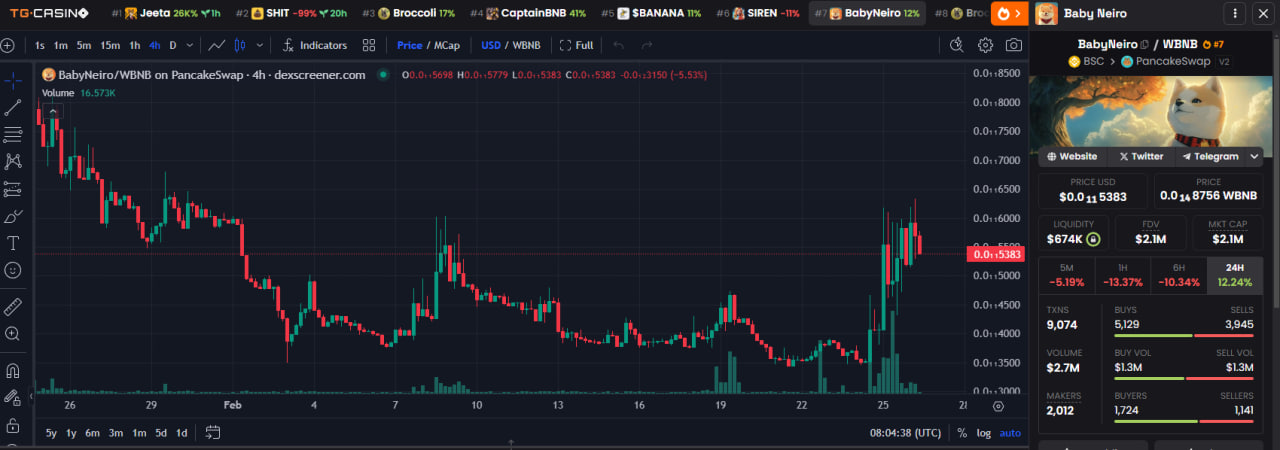The image size is (1280, 450).
Task: Switch price denomination to WBNB
Action: (526, 45)
